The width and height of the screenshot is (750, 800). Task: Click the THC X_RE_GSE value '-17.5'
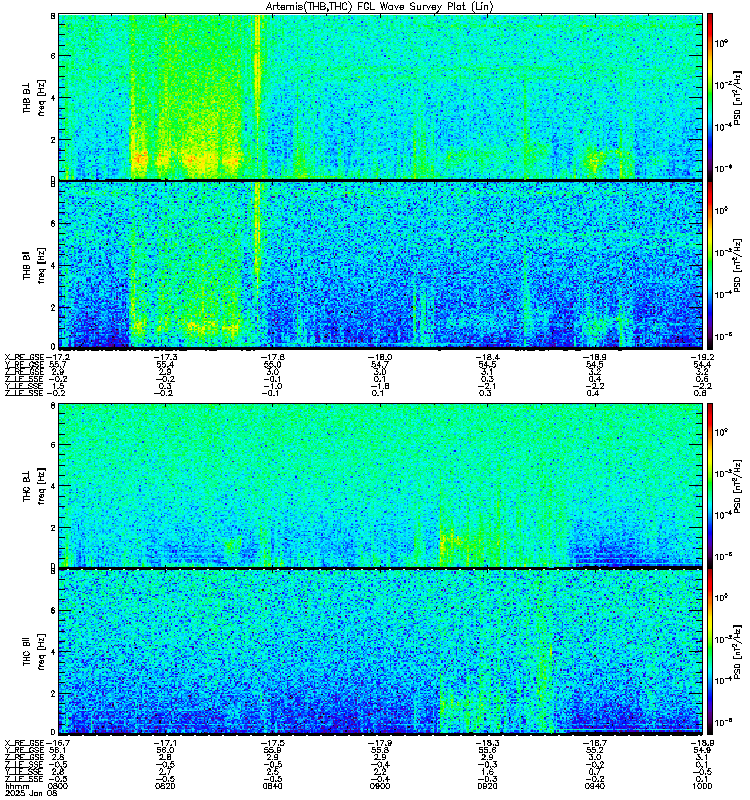pyautogui.click(x=272, y=743)
